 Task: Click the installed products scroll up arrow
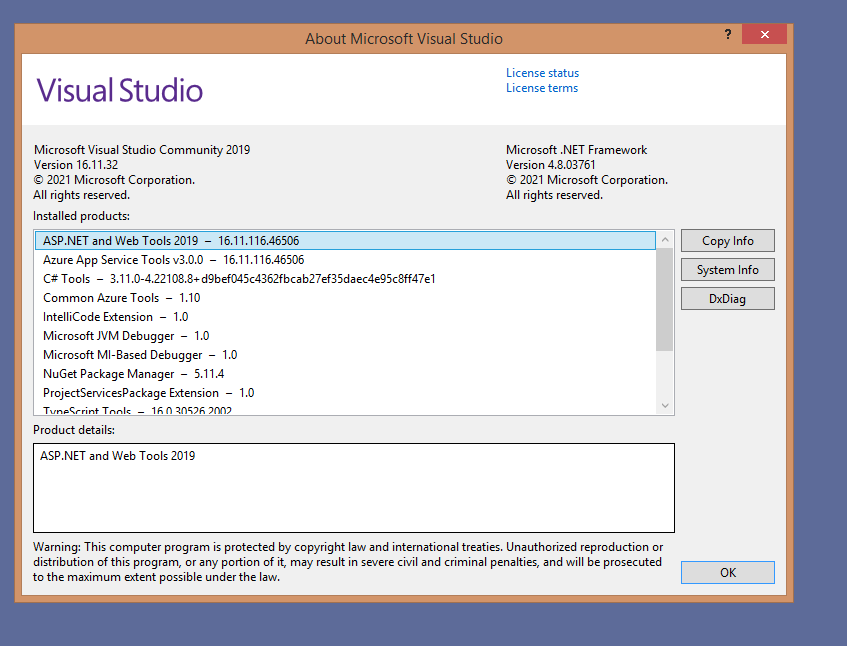[665, 239]
